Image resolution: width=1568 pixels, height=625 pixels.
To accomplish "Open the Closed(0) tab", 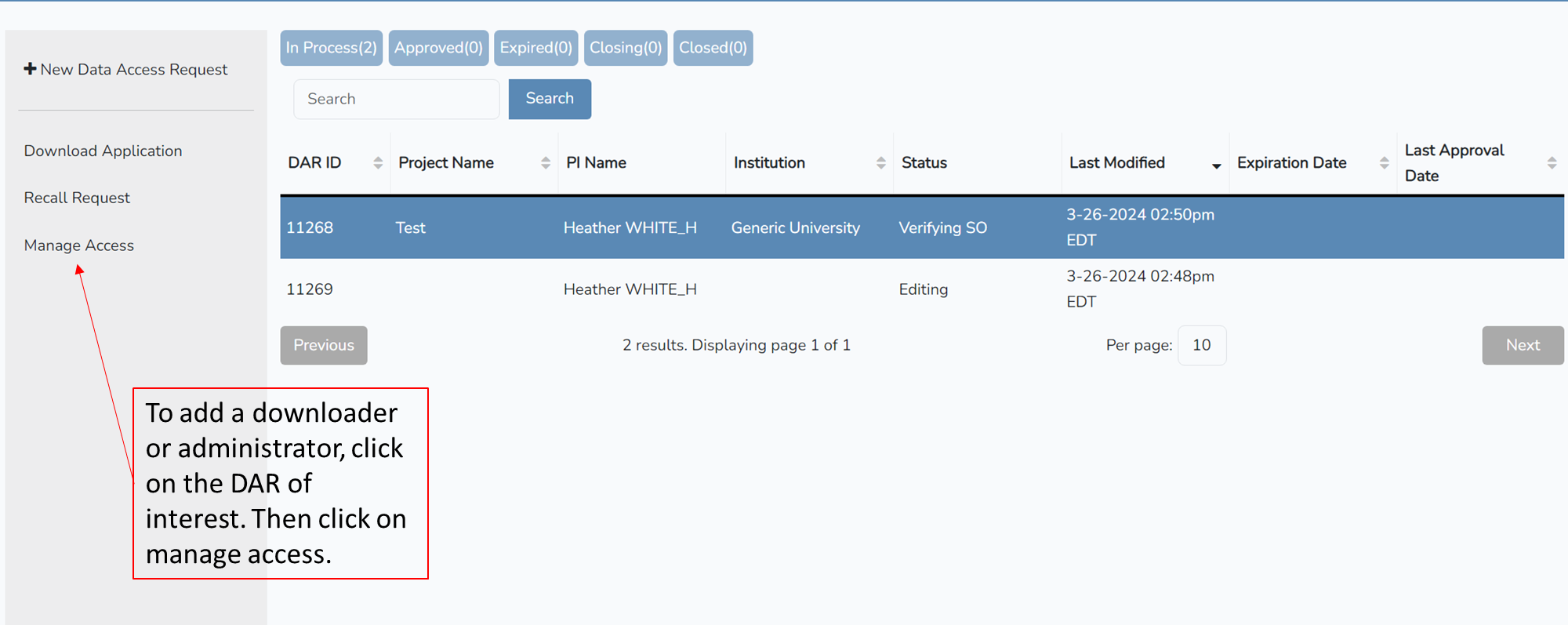I will [713, 48].
